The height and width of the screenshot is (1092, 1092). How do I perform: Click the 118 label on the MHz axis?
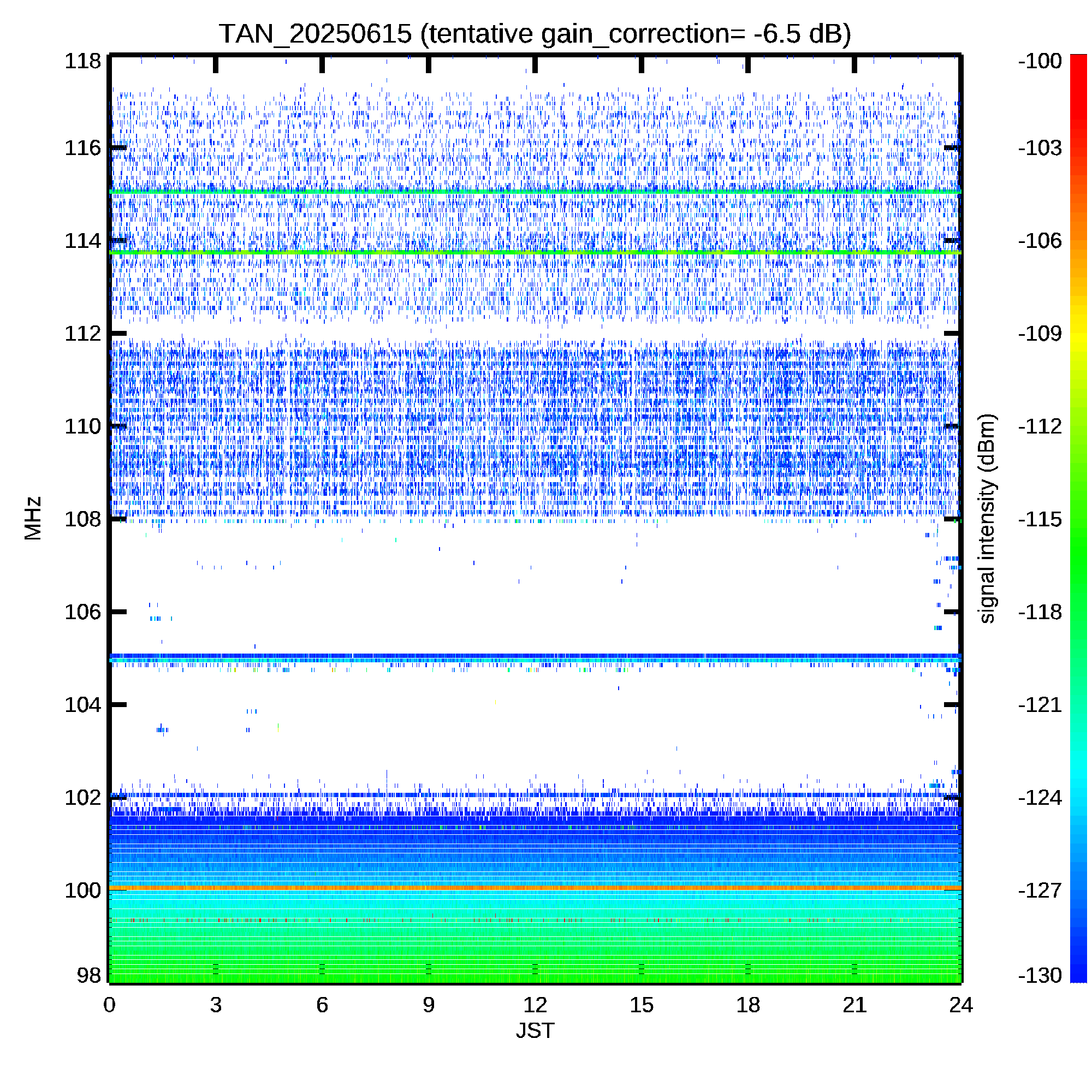82,61
